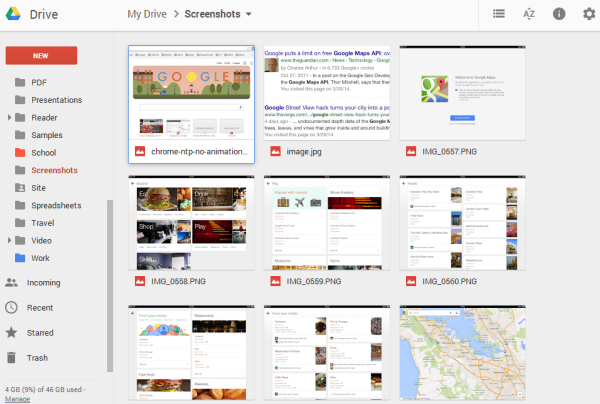Viewport: 600px width, 404px height.
Task: Select the IMG_0557.PNG Google Maps thumbnail
Action: pos(463,93)
